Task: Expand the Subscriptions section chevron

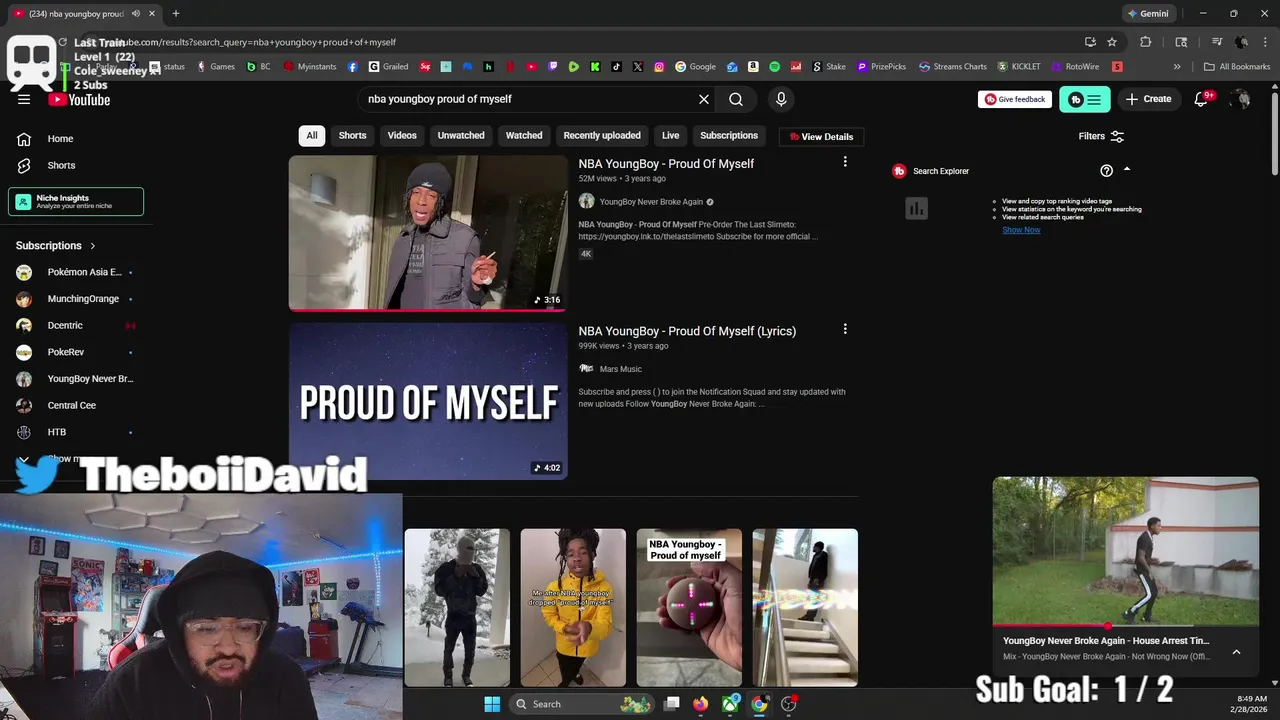Action: pyautogui.click(x=93, y=246)
